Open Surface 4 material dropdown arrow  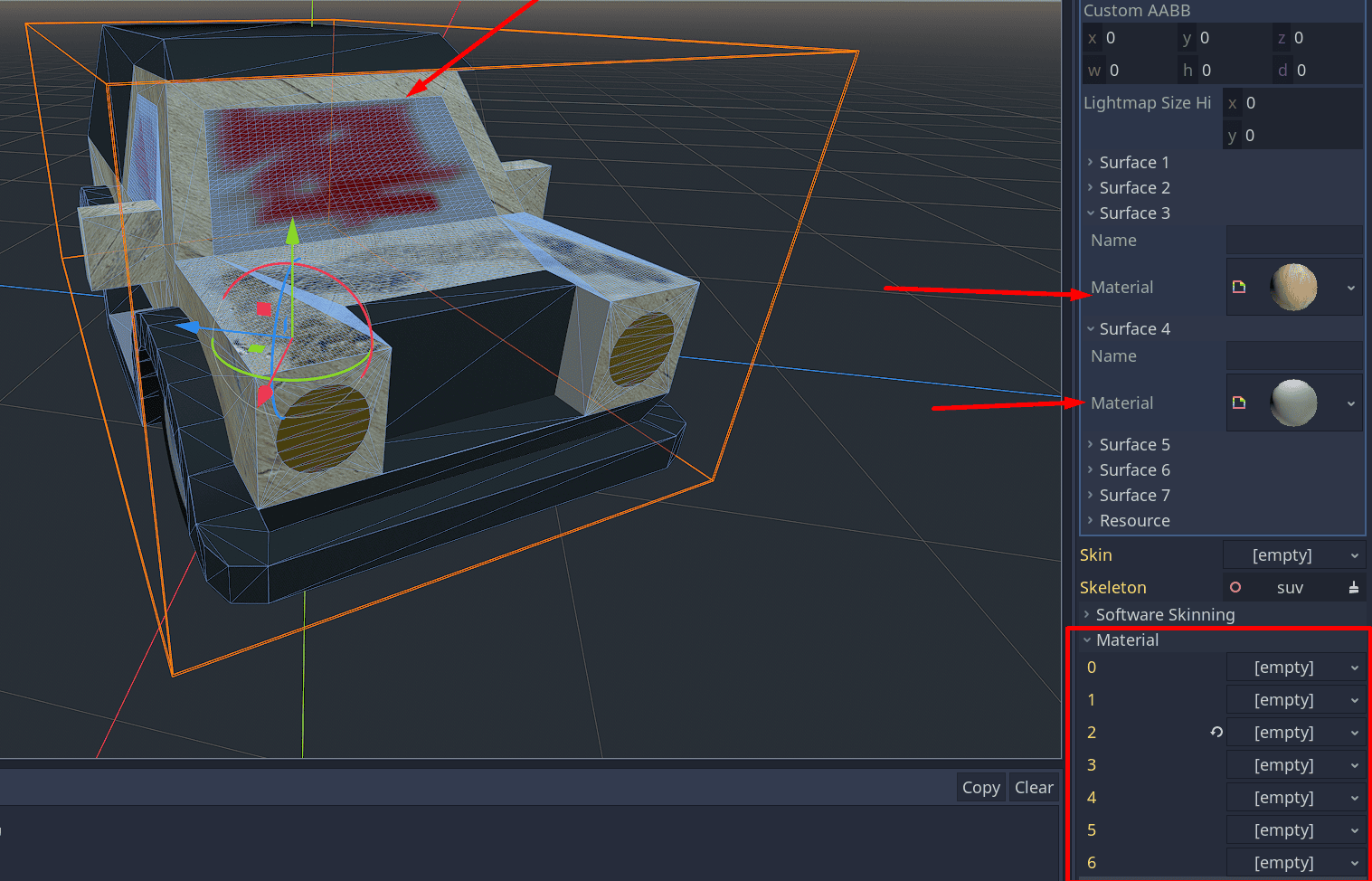(x=1350, y=403)
